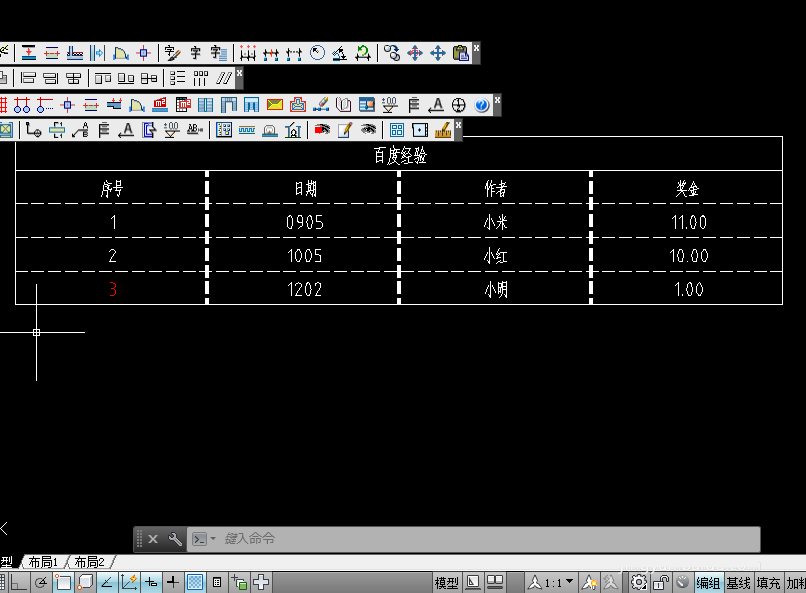Click the clock-like circle icon in top toolbar
Image resolution: width=806 pixels, height=593 pixels.
(318, 53)
